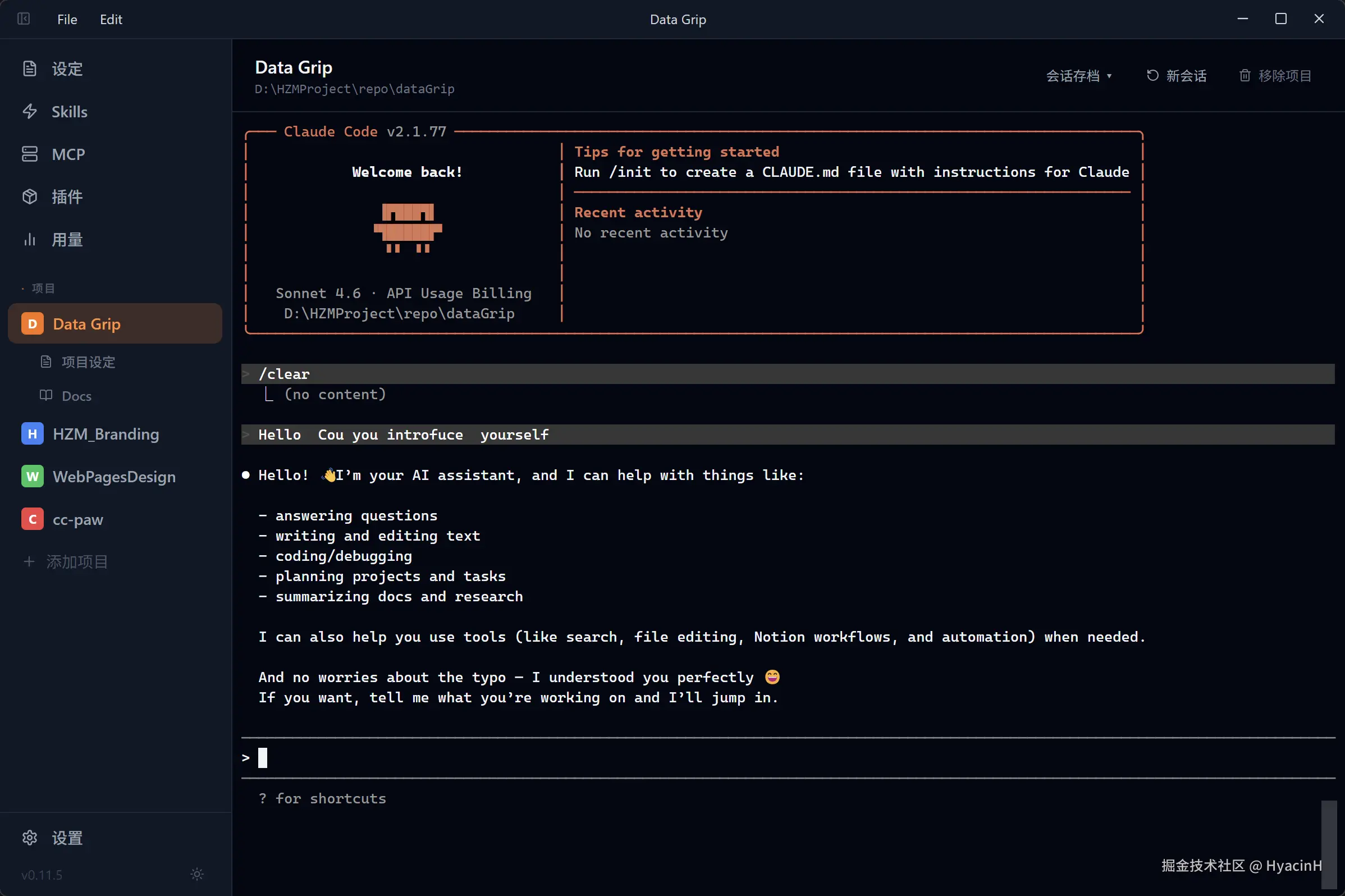The image size is (1345, 896).
Task: Select the HZM_Branding project
Action: click(x=106, y=435)
